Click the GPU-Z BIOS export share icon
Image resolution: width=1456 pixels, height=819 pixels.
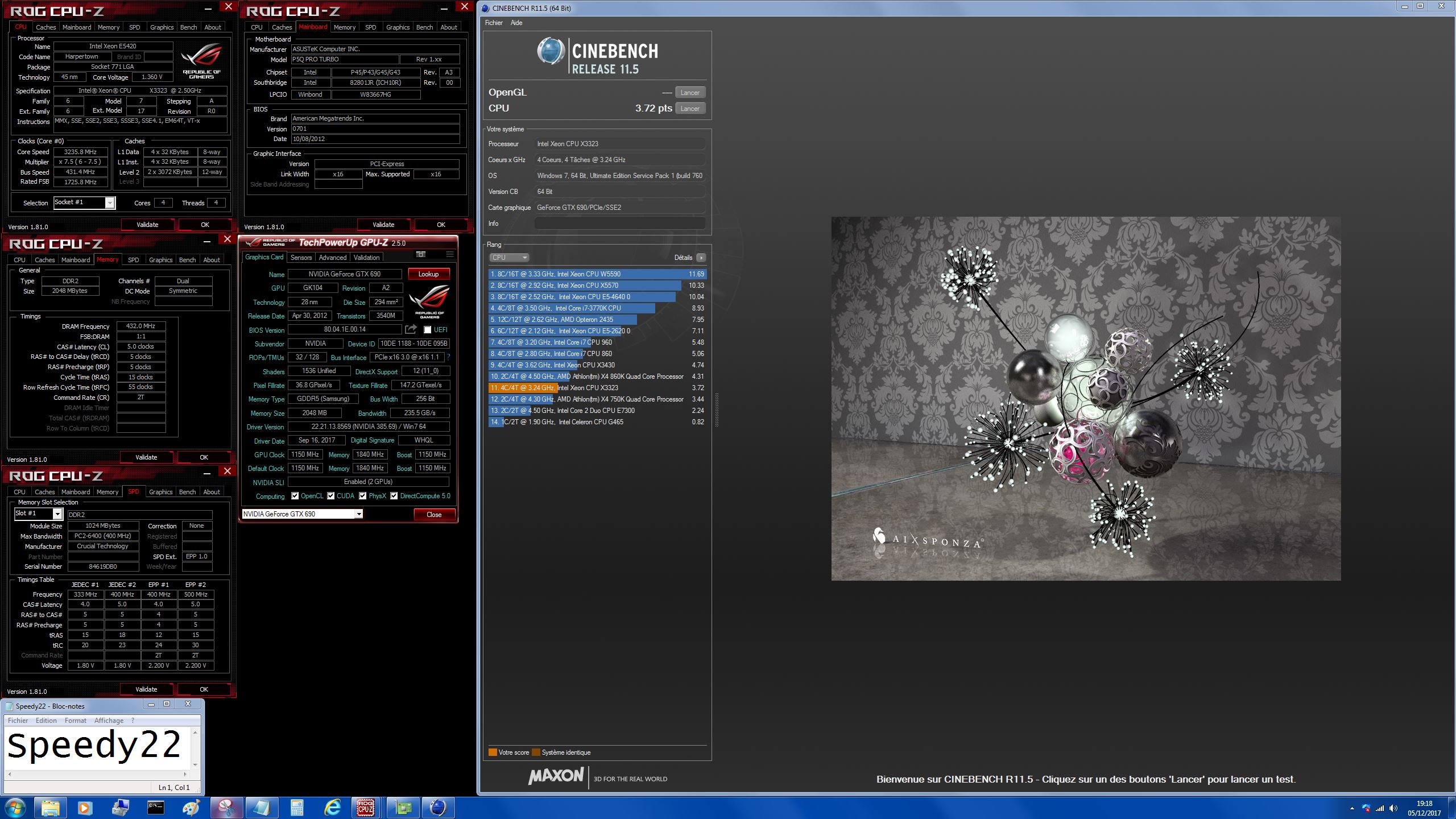click(x=411, y=329)
